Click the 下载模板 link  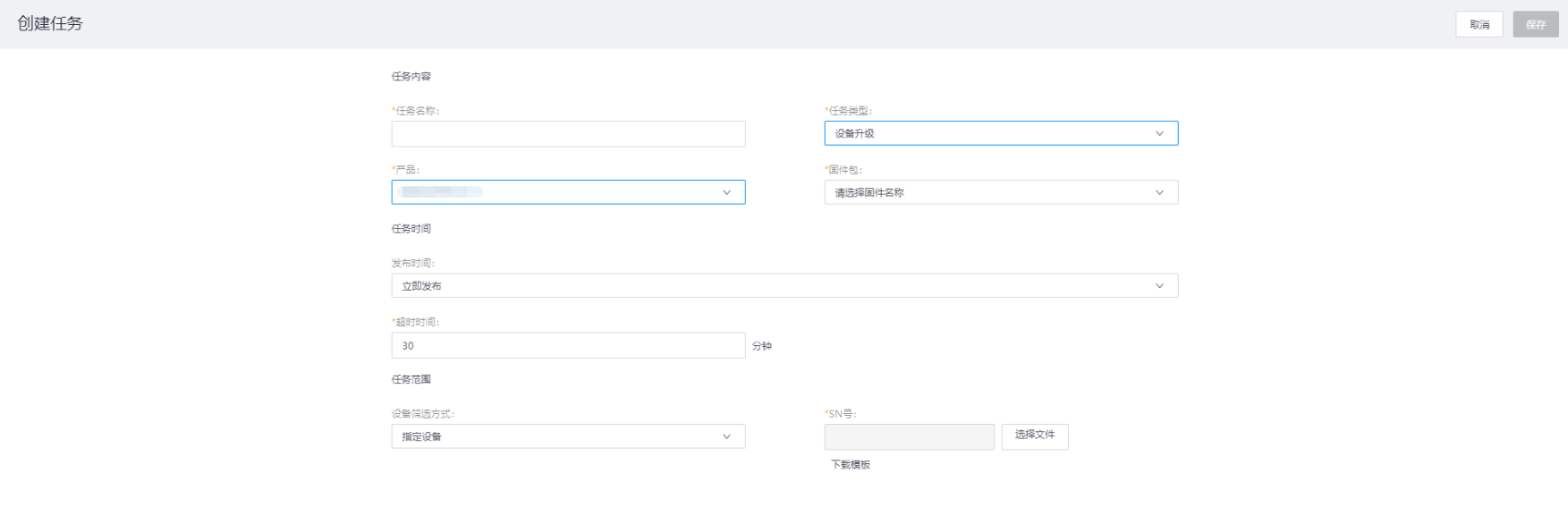850,465
